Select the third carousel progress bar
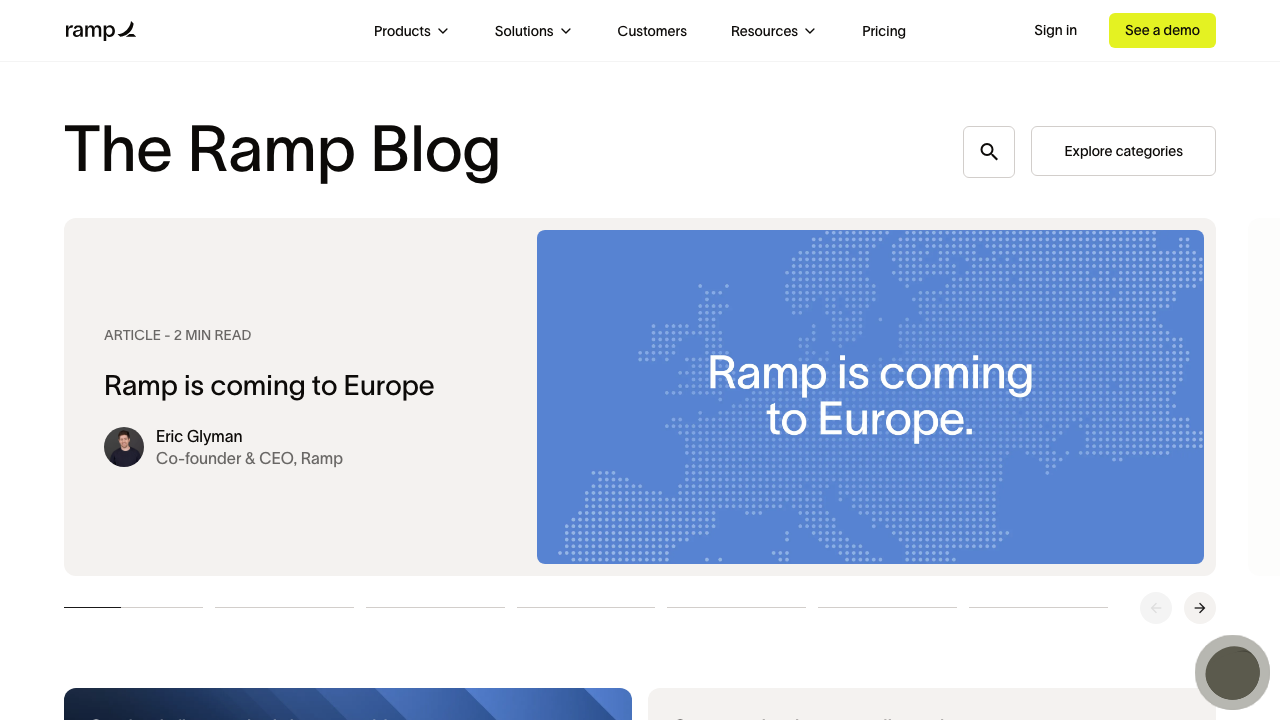The width and height of the screenshot is (1280, 720). point(435,608)
